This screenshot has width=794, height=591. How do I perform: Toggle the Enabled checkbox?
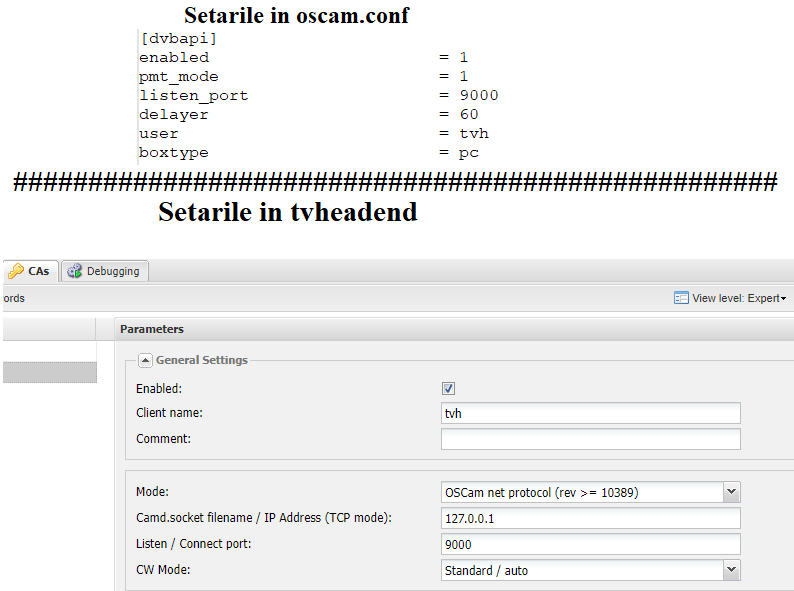[x=448, y=388]
